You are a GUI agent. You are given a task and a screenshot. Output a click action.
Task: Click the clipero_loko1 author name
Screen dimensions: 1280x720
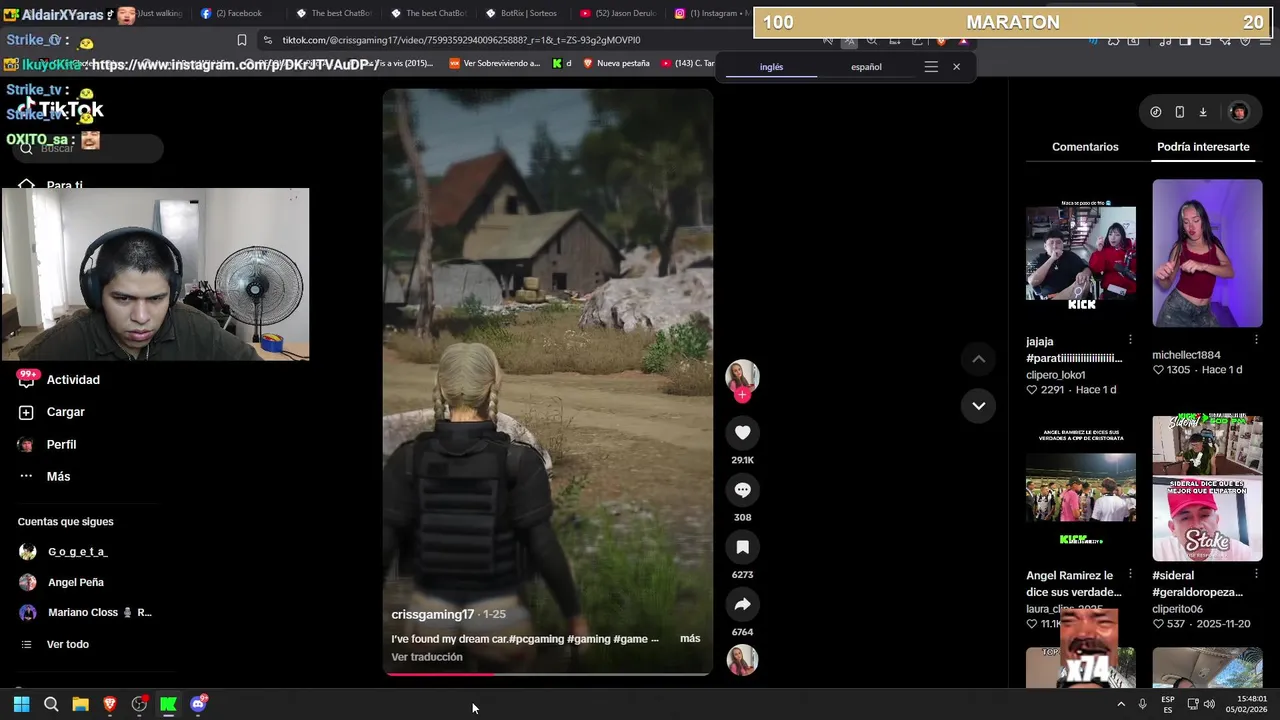point(1056,375)
